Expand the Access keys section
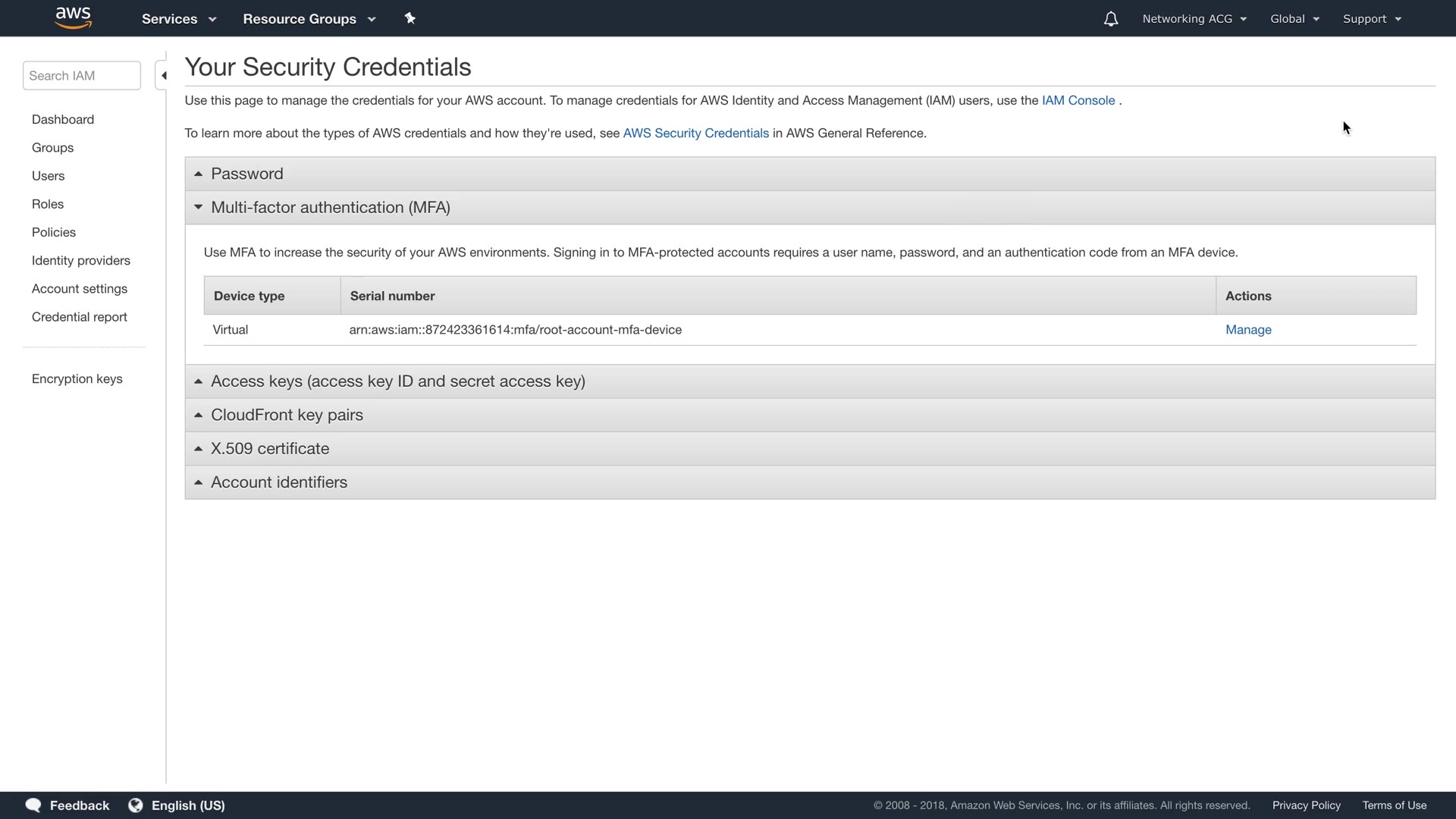Image resolution: width=1456 pixels, height=819 pixels. pyautogui.click(x=397, y=381)
